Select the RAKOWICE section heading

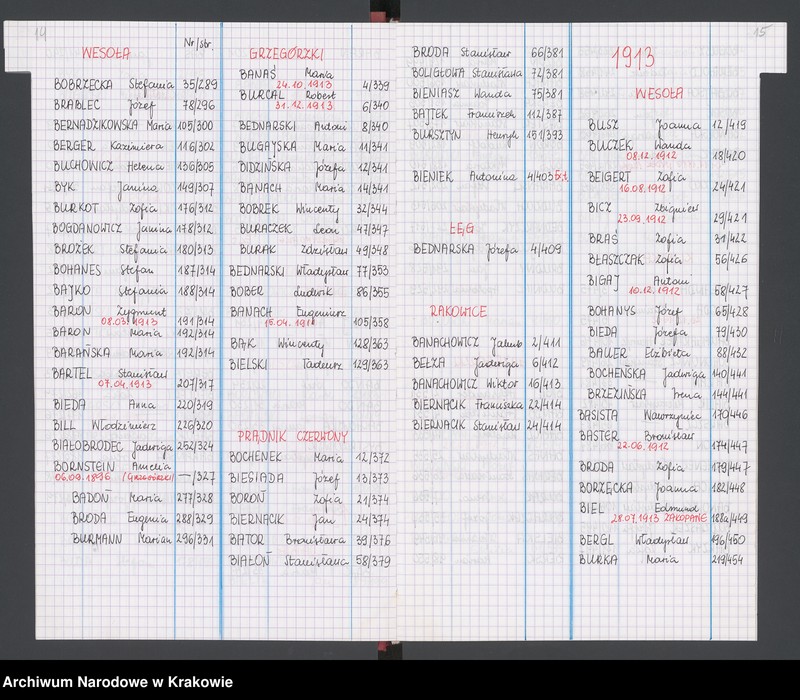[x=458, y=311]
